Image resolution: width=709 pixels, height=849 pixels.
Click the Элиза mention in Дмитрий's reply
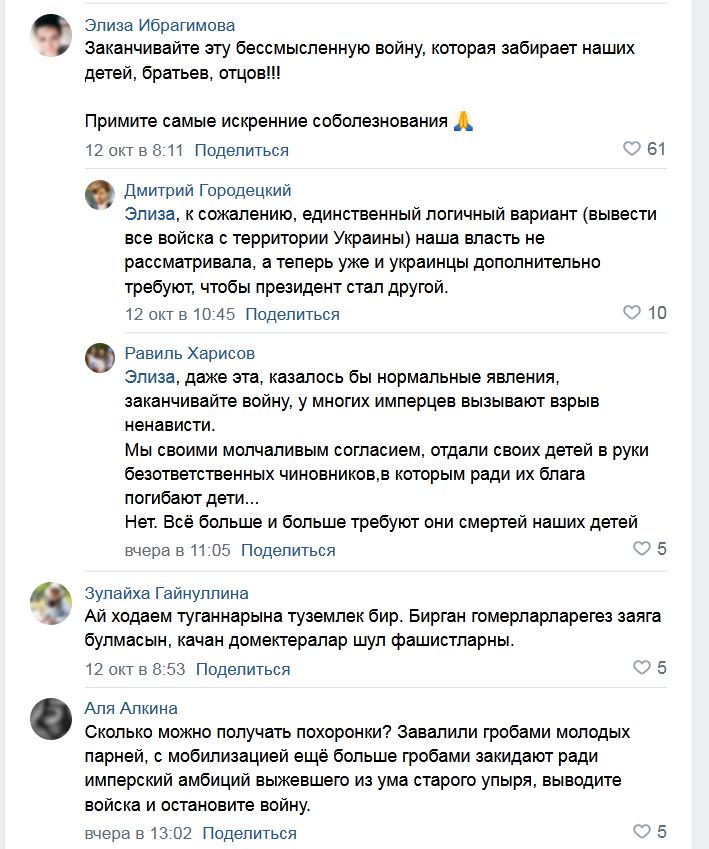(x=149, y=214)
